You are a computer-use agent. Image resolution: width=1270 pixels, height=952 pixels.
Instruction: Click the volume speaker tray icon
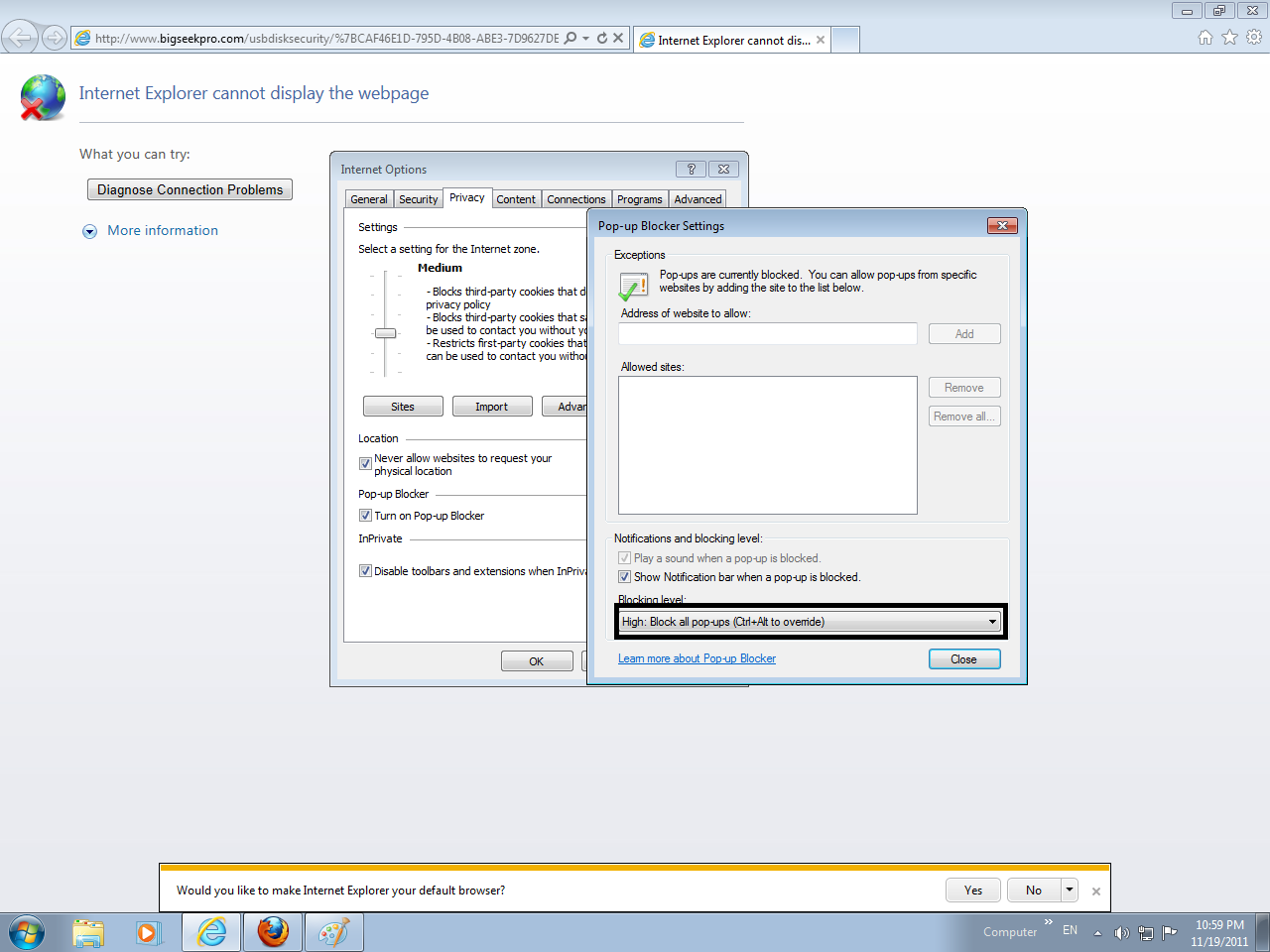(x=1122, y=933)
